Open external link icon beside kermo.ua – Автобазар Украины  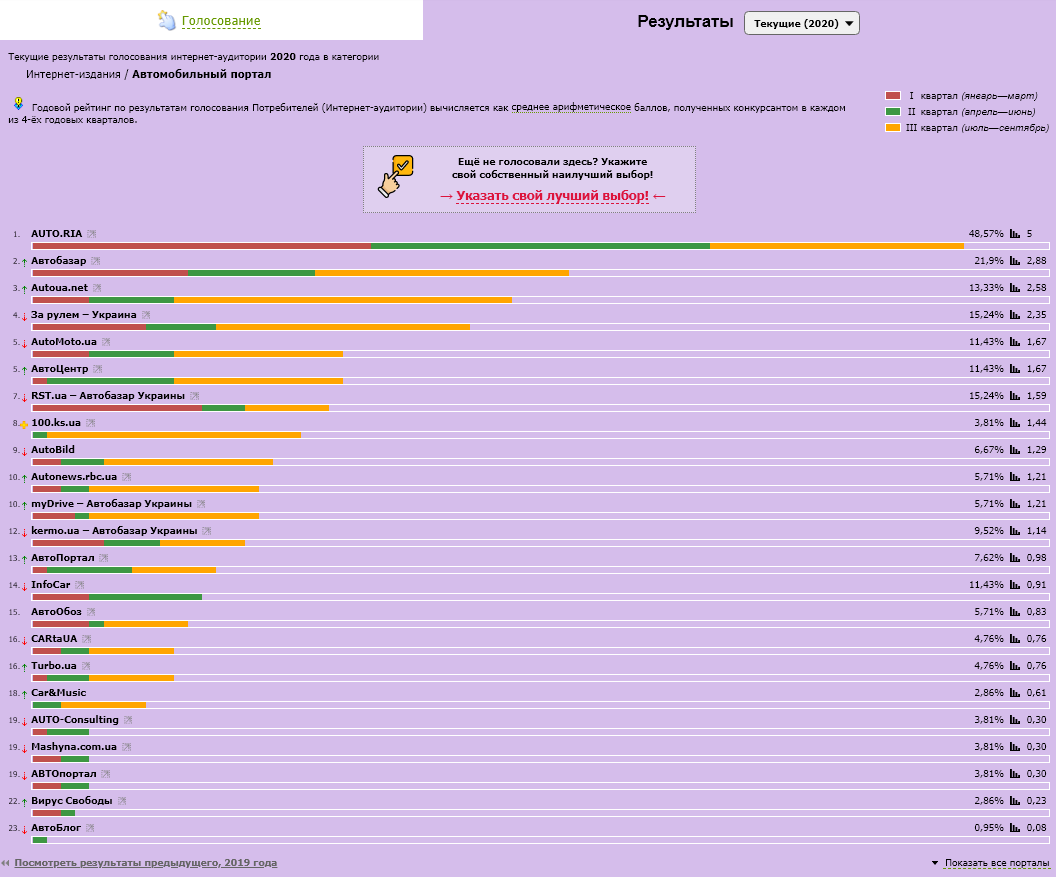tap(207, 531)
